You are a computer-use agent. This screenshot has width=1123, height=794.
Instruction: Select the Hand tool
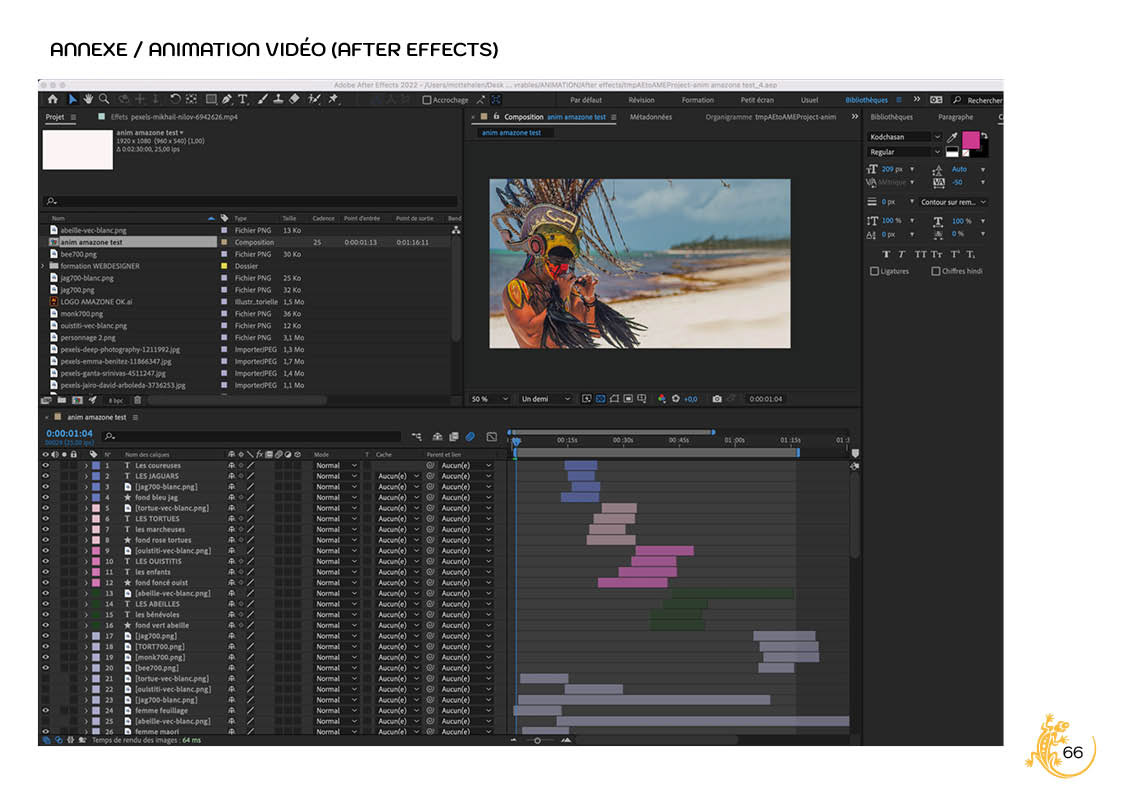(x=88, y=100)
